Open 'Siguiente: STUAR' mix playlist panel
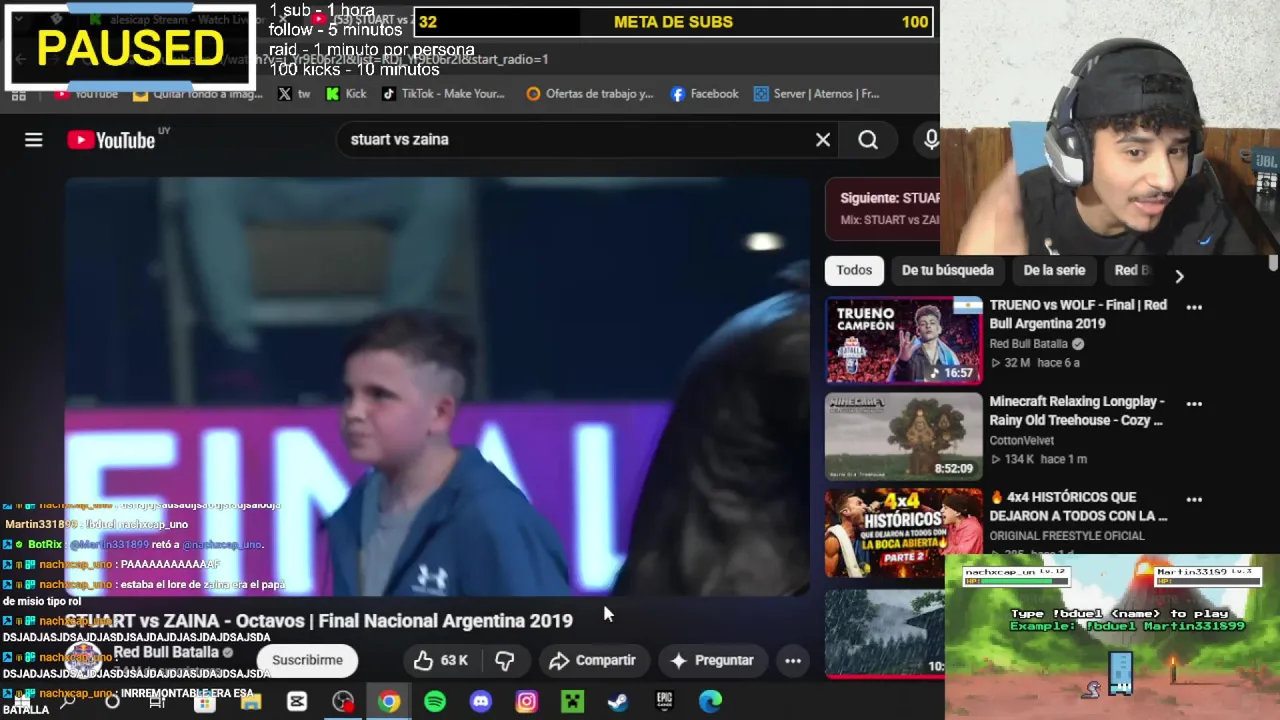The width and height of the screenshot is (1280, 720). 883,208
